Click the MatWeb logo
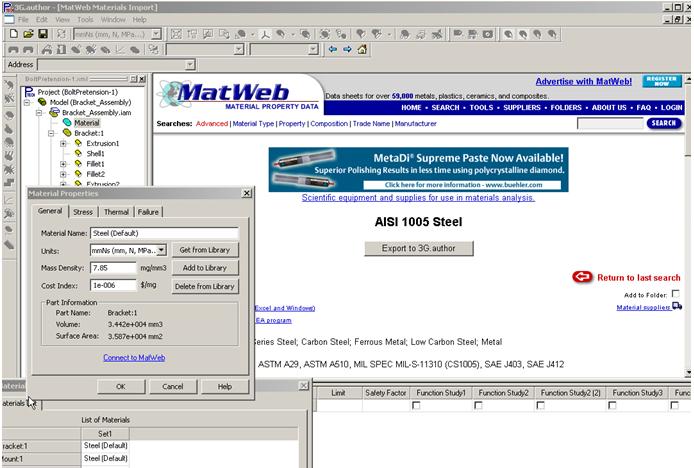The height and width of the screenshot is (468, 694). pos(238,94)
